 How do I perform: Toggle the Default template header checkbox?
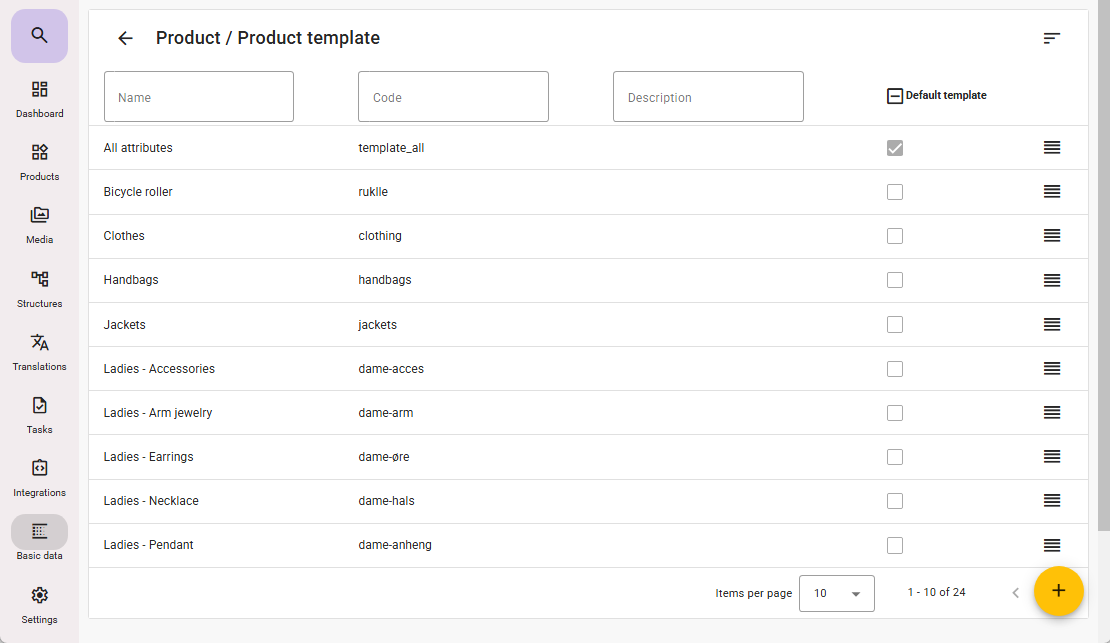click(x=895, y=96)
